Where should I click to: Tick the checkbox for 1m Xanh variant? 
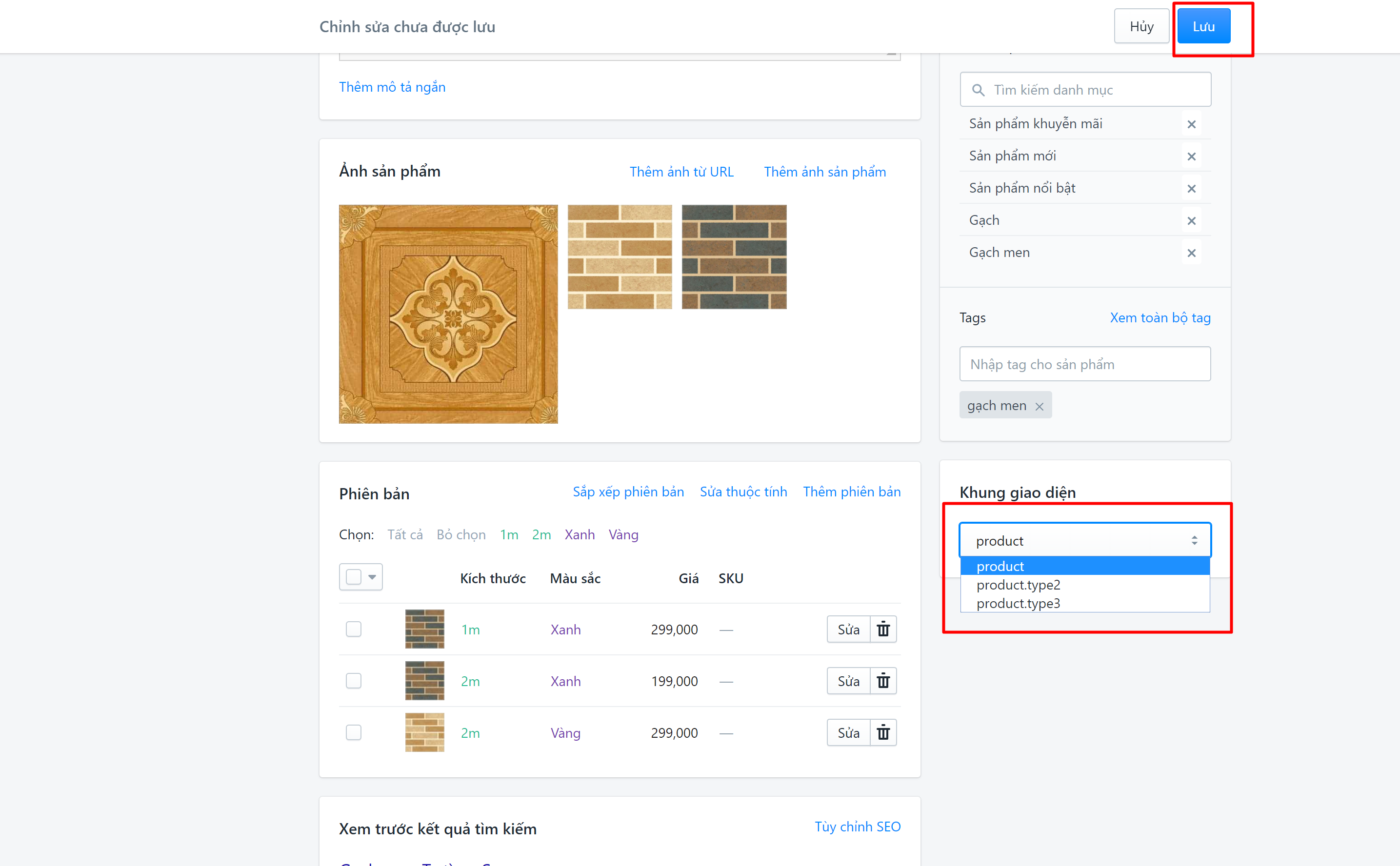pos(354,629)
